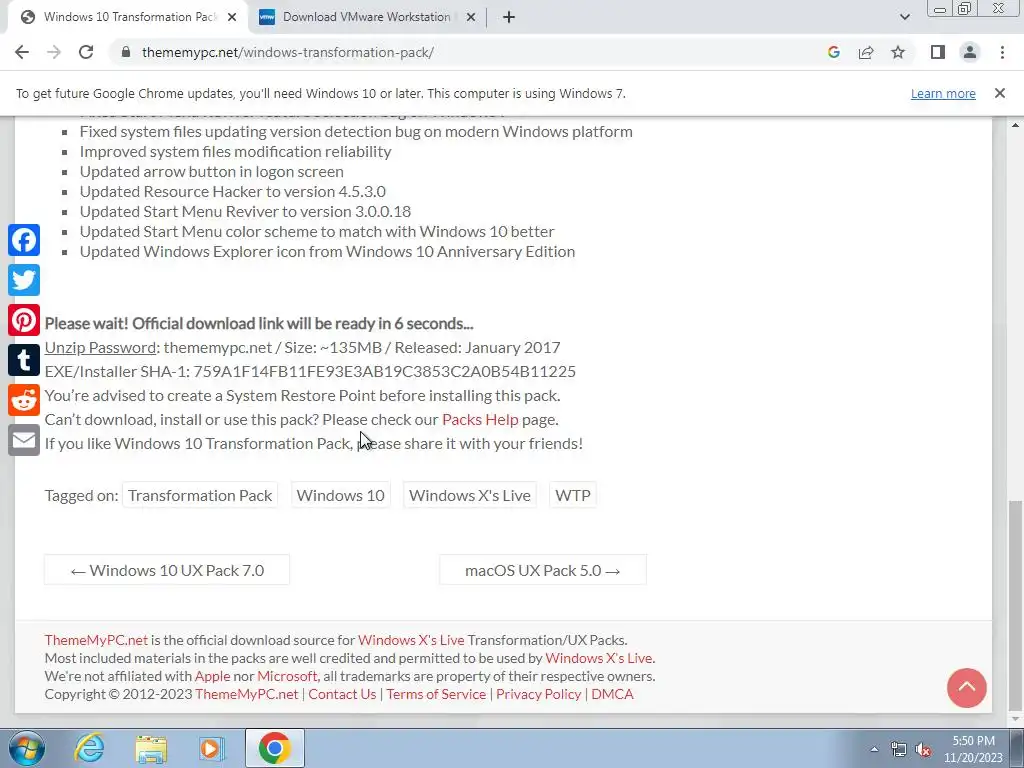Open the Privacy Policy footer link

(538, 694)
